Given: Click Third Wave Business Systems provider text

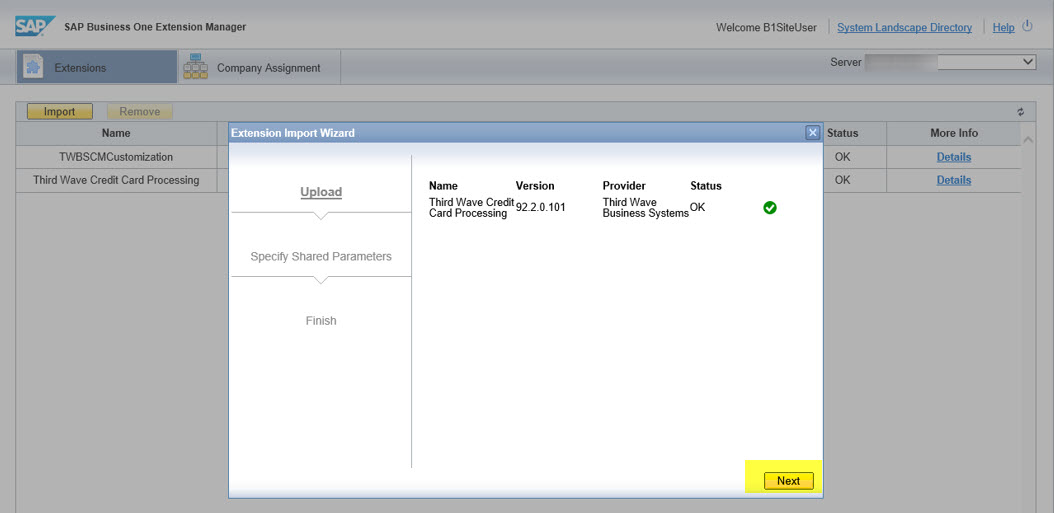Looking at the screenshot, I should pos(645,208).
